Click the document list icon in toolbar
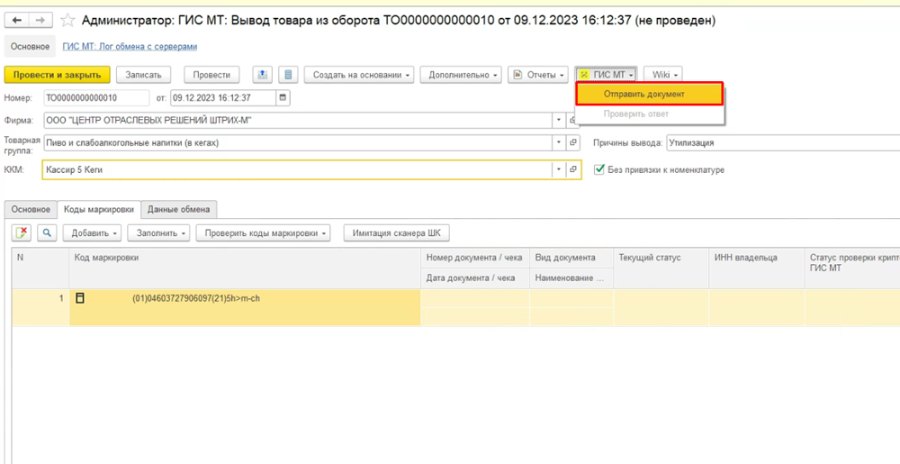 [288, 75]
